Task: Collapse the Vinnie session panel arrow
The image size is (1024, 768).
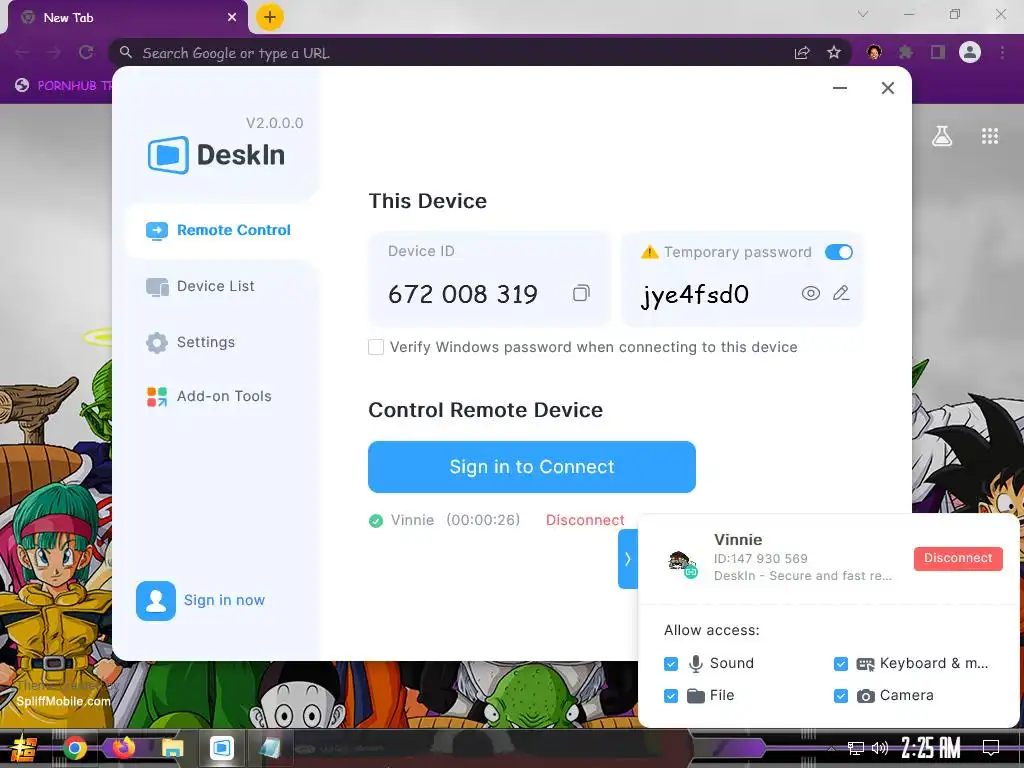Action: (x=628, y=559)
